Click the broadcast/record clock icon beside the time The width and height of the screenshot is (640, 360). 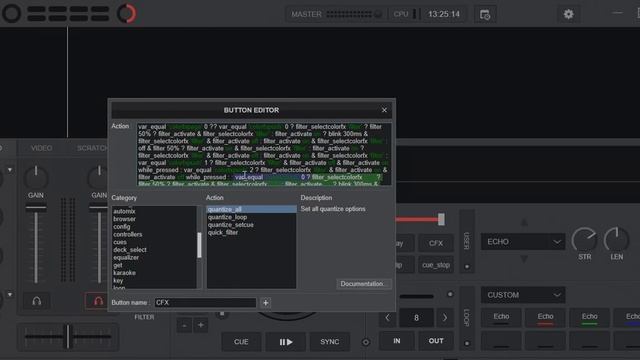click(485, 15)
